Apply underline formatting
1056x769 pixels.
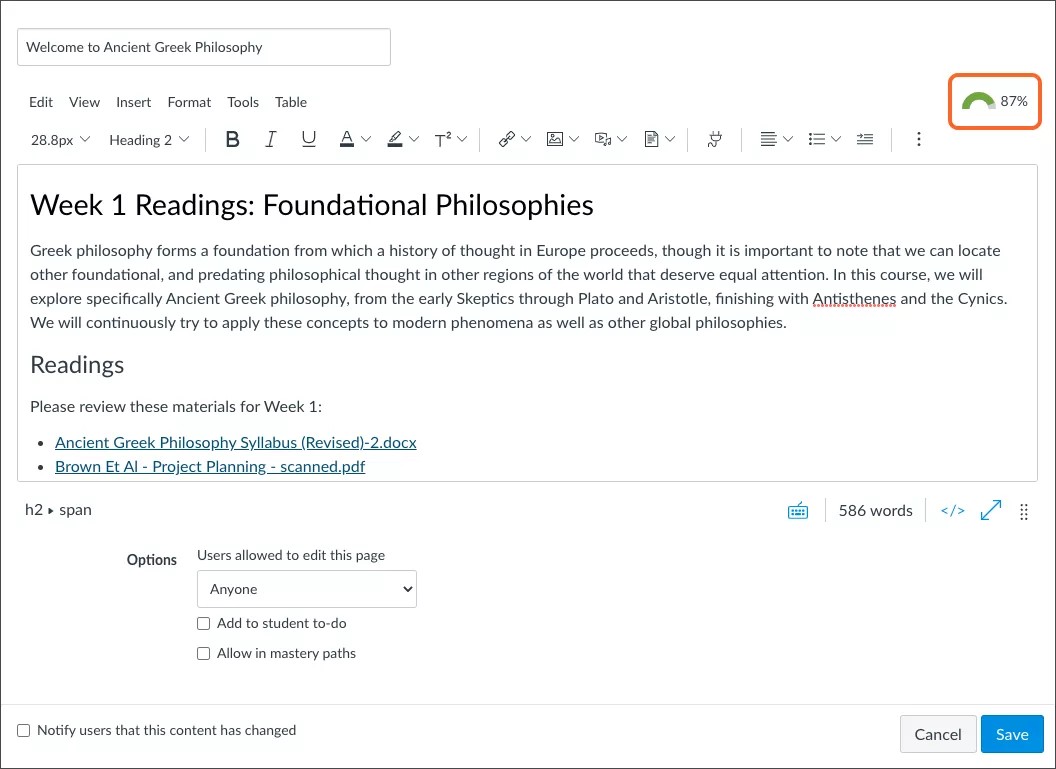pos(308,139)
